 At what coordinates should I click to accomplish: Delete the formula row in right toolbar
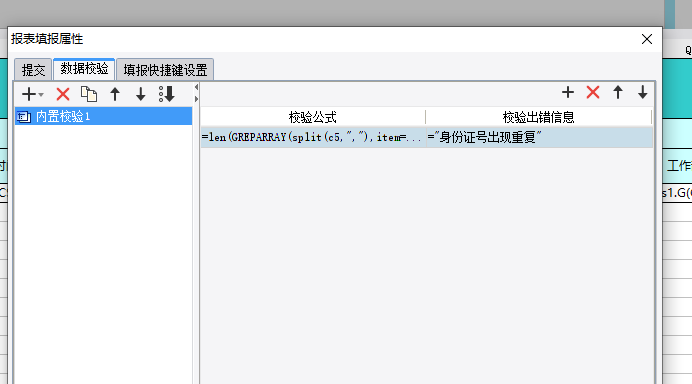[x=593, y=92]
